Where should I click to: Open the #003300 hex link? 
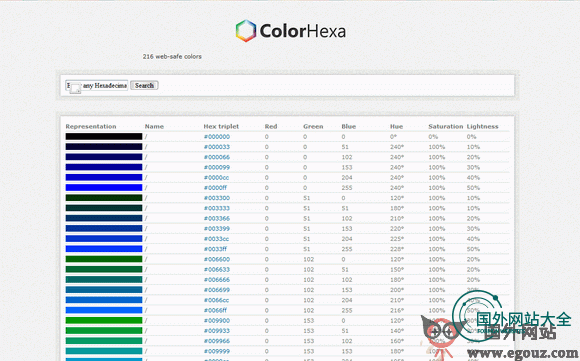point(217,198)
